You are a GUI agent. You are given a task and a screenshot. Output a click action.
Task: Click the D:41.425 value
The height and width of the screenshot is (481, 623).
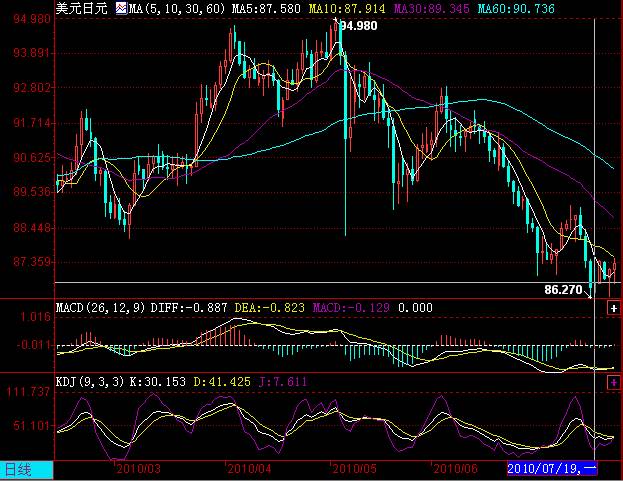[x=222, y=382]
